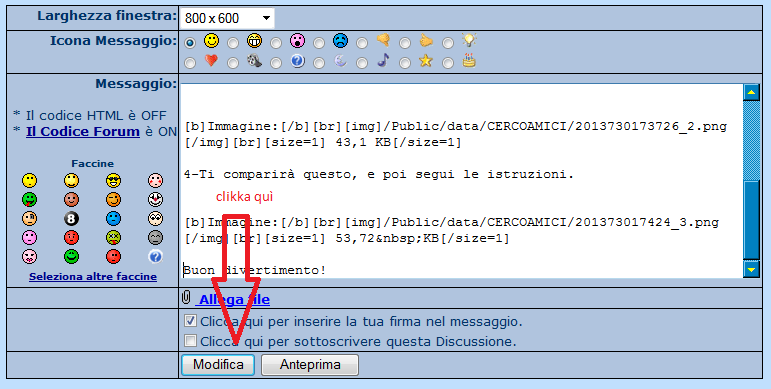Click the Anteprima preview button
Image resolution: width=771 pixels, height=389 pixels.
[x=310, y=365]
